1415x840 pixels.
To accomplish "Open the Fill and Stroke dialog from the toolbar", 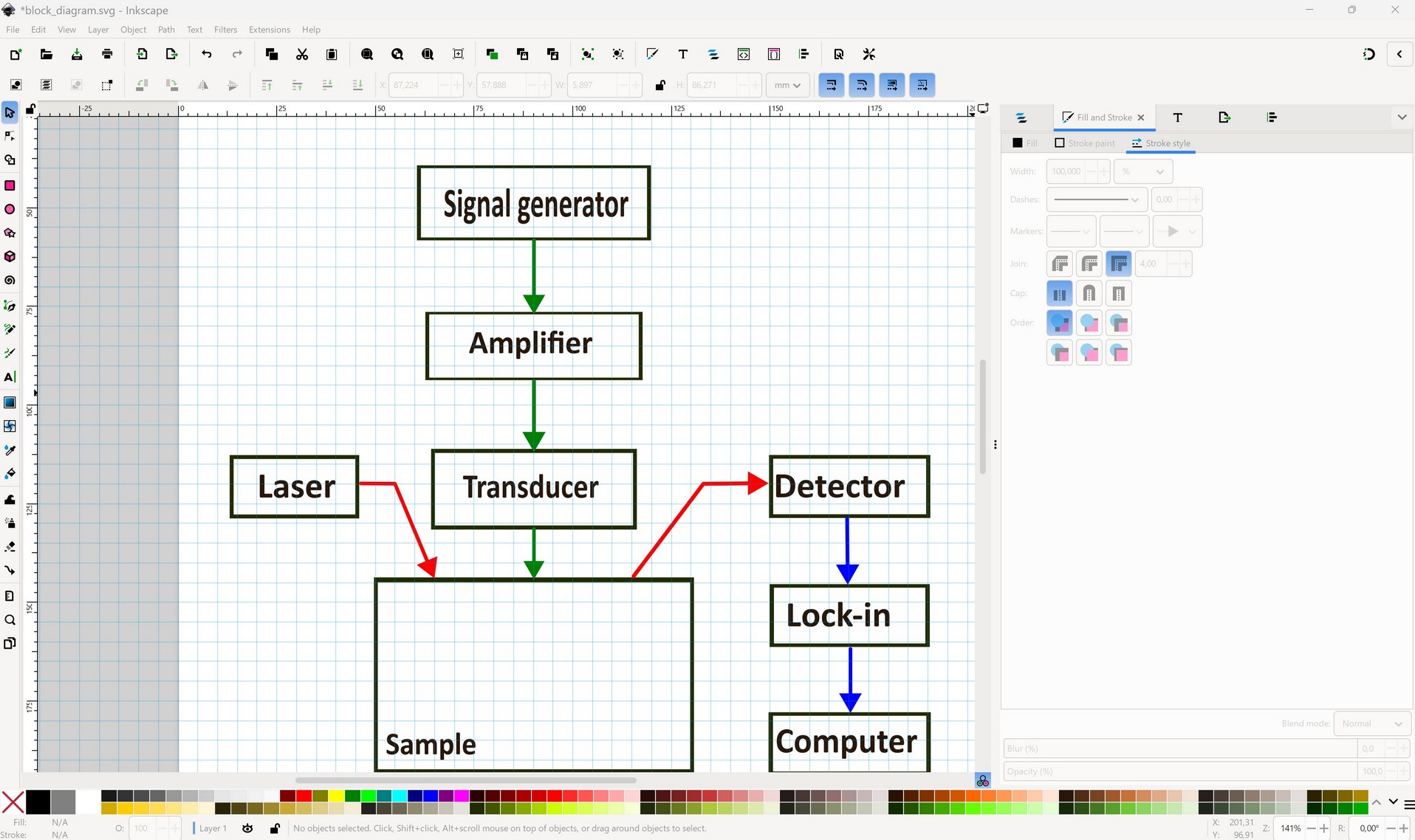I will pyautogui.click(x=652, y=54).
